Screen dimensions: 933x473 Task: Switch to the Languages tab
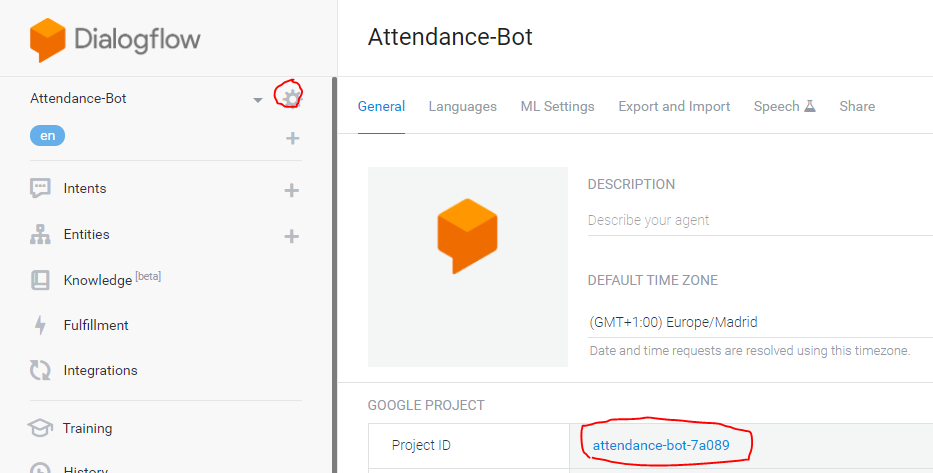click(462, 106)
